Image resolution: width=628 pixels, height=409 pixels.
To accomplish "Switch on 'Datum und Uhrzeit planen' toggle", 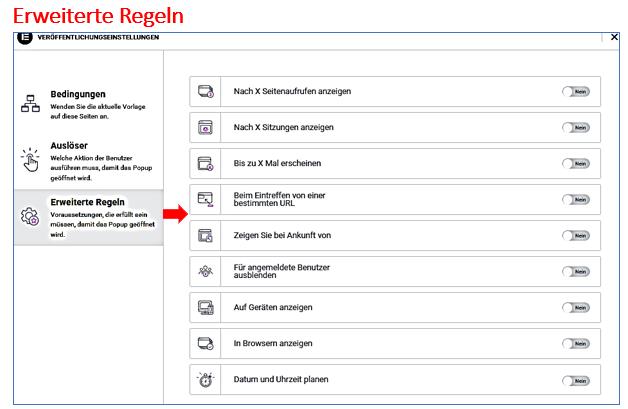I will [x=576, y=380].
